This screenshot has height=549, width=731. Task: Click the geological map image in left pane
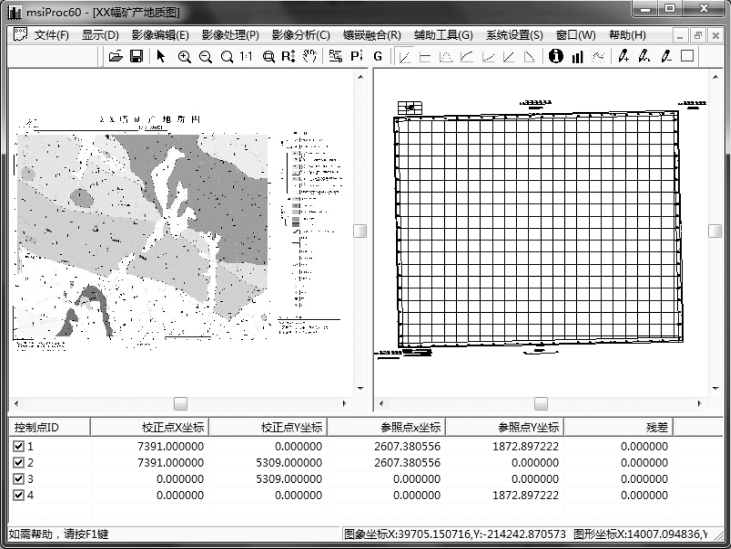click(x=143, y=237)
